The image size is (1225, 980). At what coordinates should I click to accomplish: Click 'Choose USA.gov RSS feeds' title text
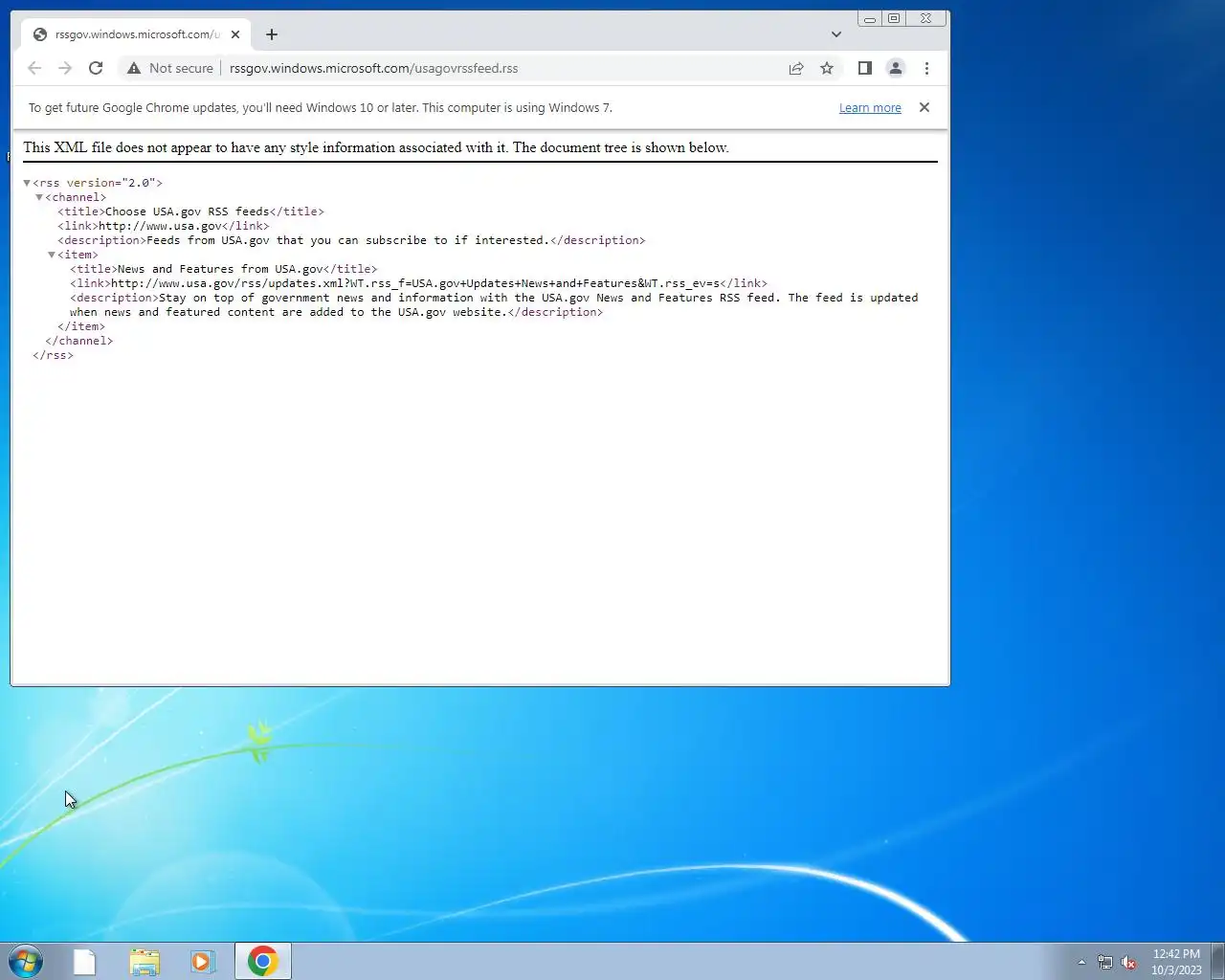coord(187,212)
